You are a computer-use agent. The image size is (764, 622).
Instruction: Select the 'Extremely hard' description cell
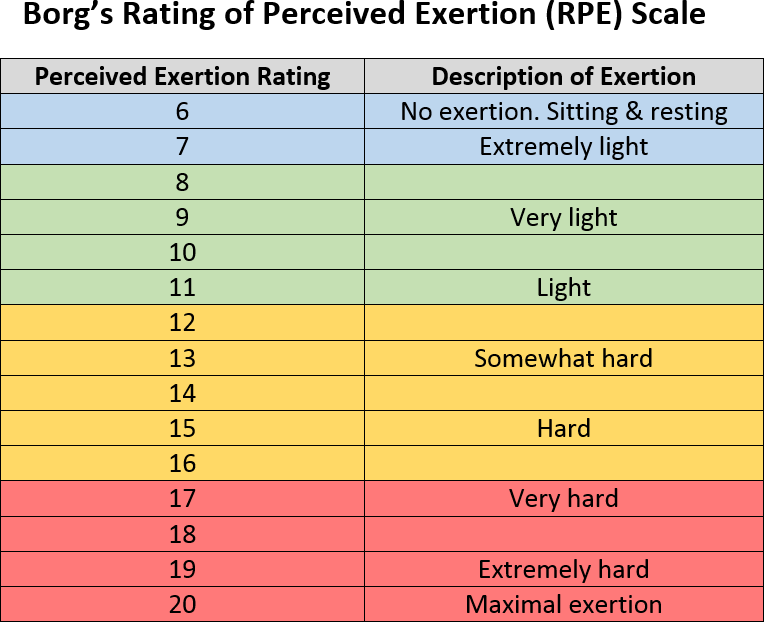tap(563, 569)
